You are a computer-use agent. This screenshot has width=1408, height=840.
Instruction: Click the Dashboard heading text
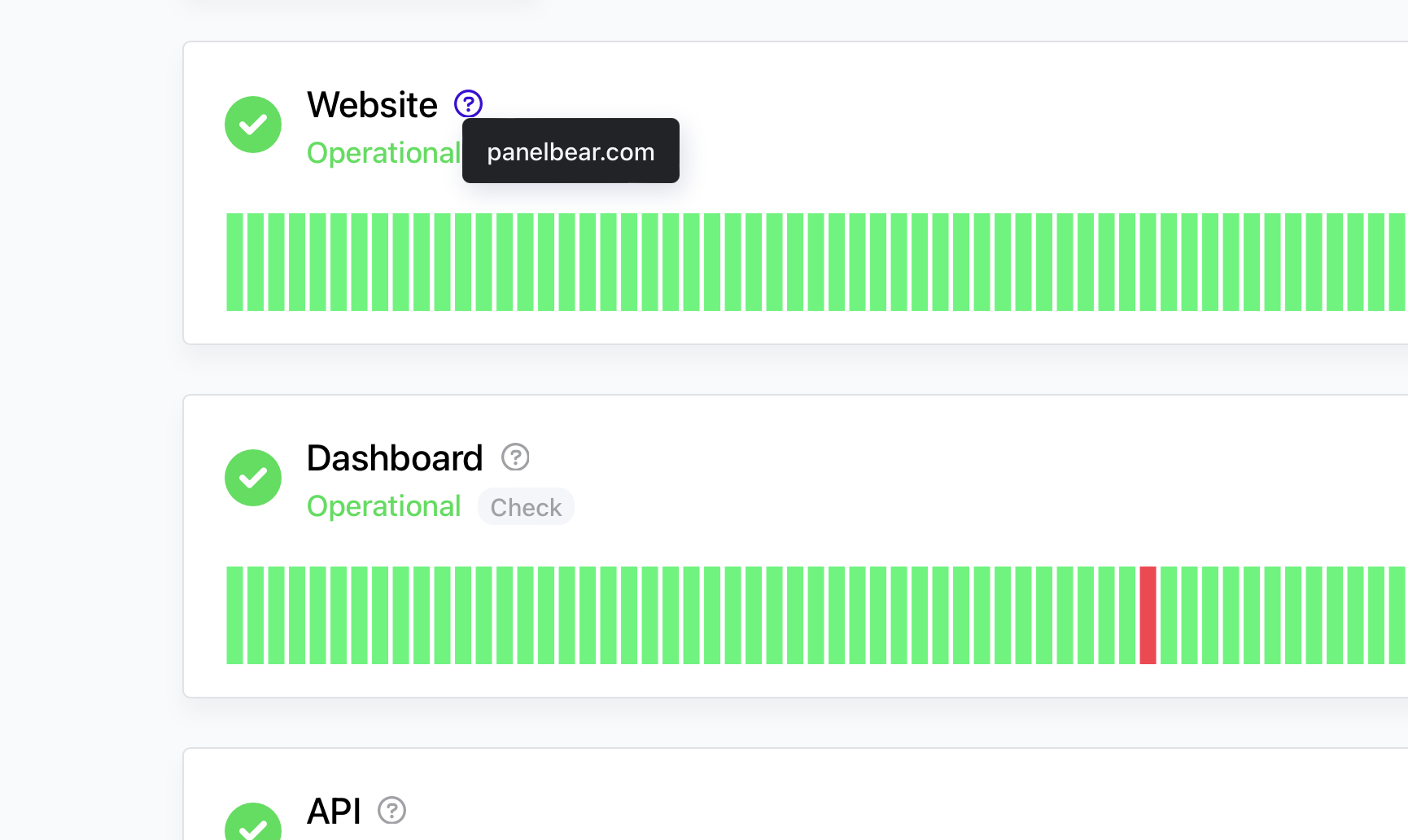pos(395,458)
